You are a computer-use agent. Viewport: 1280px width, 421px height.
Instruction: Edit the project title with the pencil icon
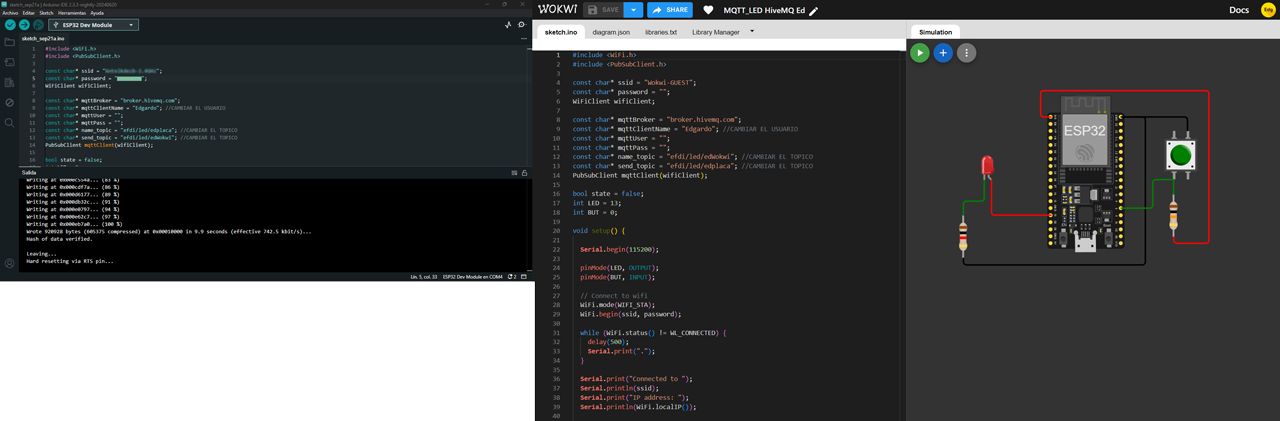[814, 11]
